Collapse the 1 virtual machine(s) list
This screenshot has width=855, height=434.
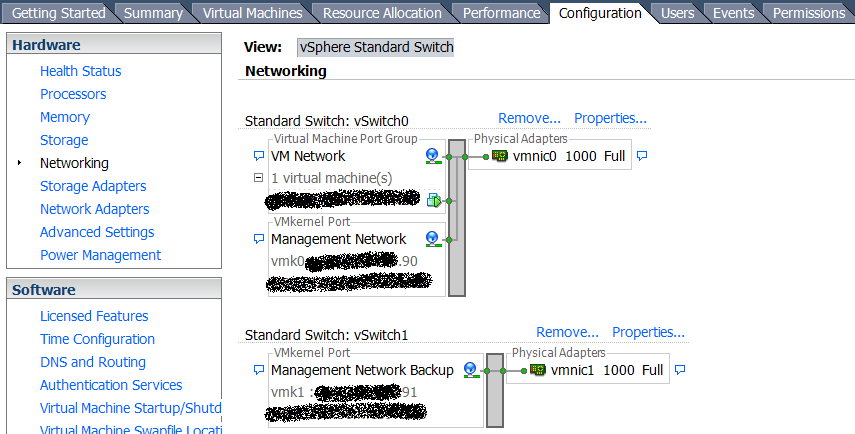click(259, 178)
